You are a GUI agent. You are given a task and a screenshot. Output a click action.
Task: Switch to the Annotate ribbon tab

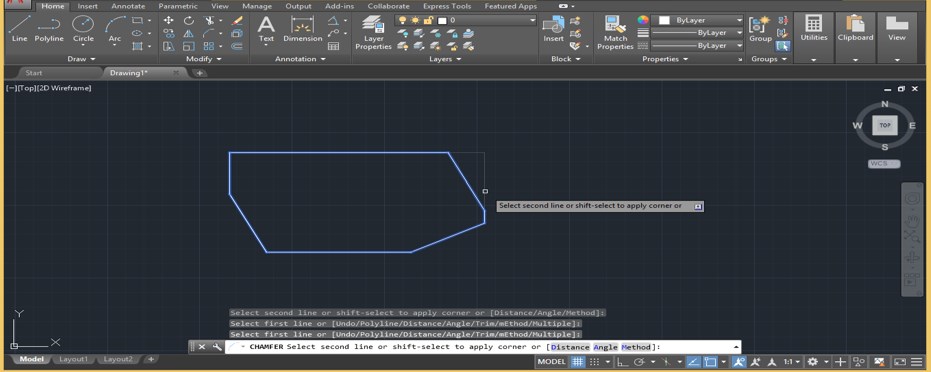[128, 7]
